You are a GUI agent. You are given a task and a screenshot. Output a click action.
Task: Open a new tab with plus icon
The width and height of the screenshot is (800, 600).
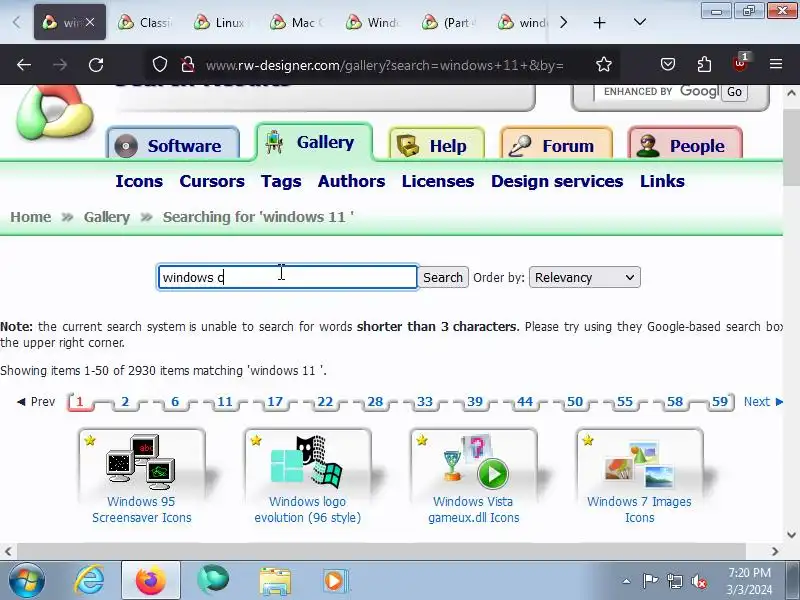599,22
